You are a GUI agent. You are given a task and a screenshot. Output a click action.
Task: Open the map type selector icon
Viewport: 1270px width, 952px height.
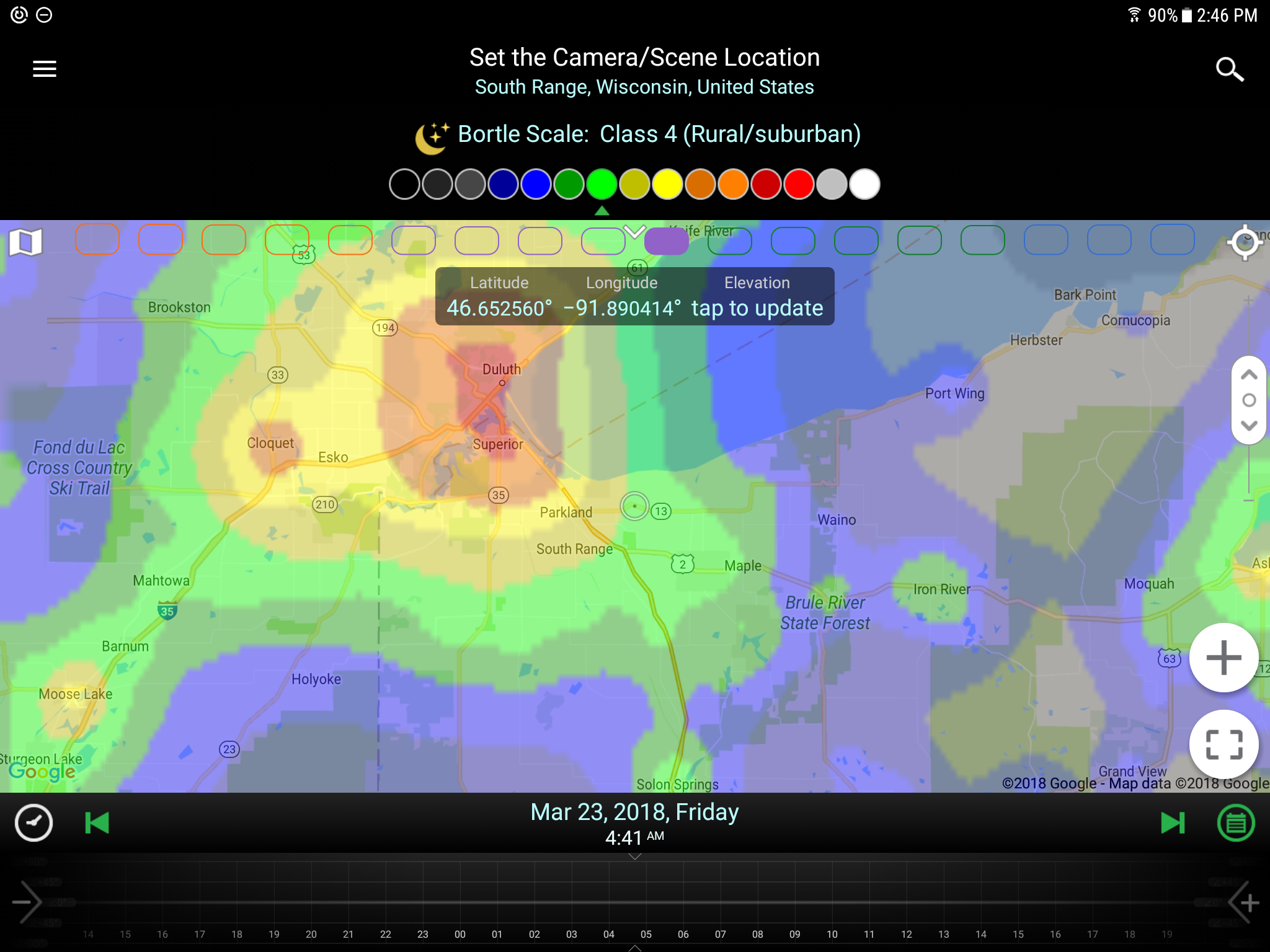(25, 242)
